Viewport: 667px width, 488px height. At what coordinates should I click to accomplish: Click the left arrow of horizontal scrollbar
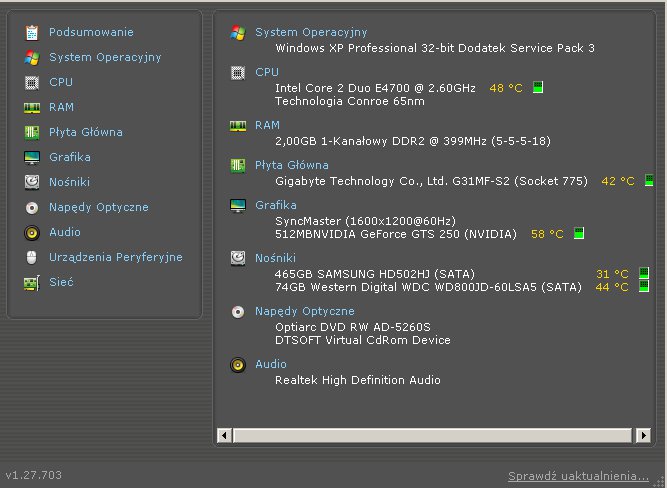point(224,436)
